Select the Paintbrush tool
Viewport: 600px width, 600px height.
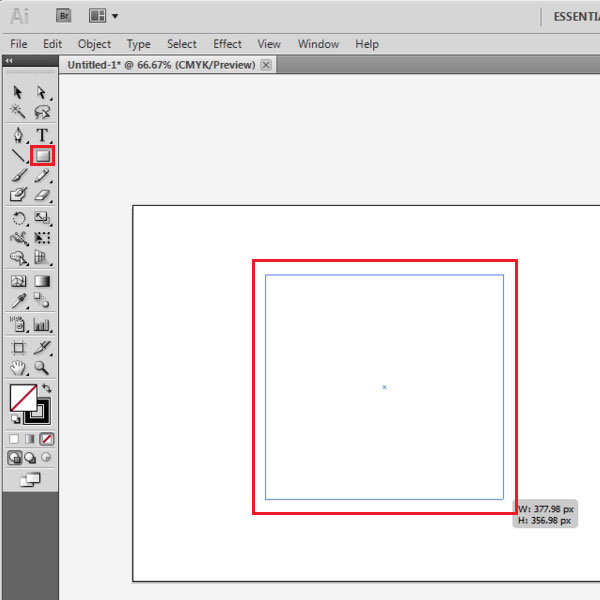[18, 175]
